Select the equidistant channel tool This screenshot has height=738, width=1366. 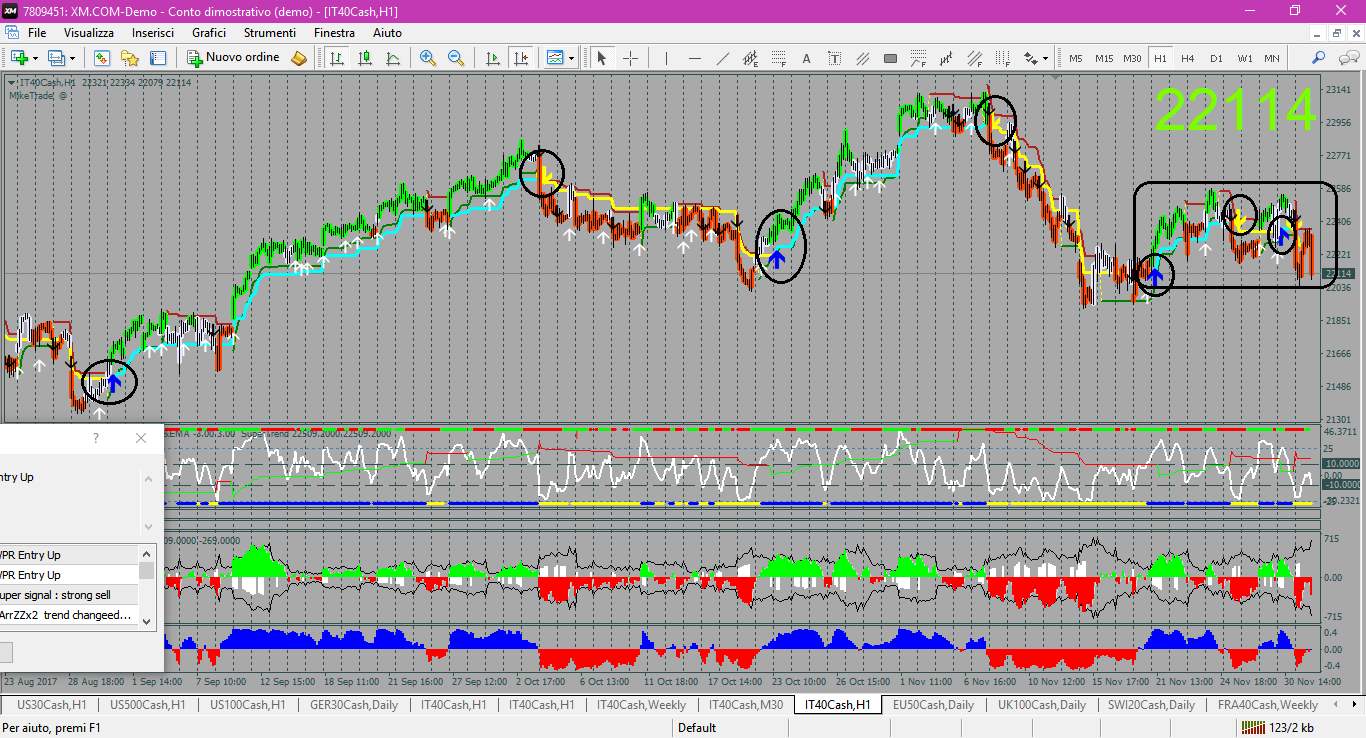750,58
